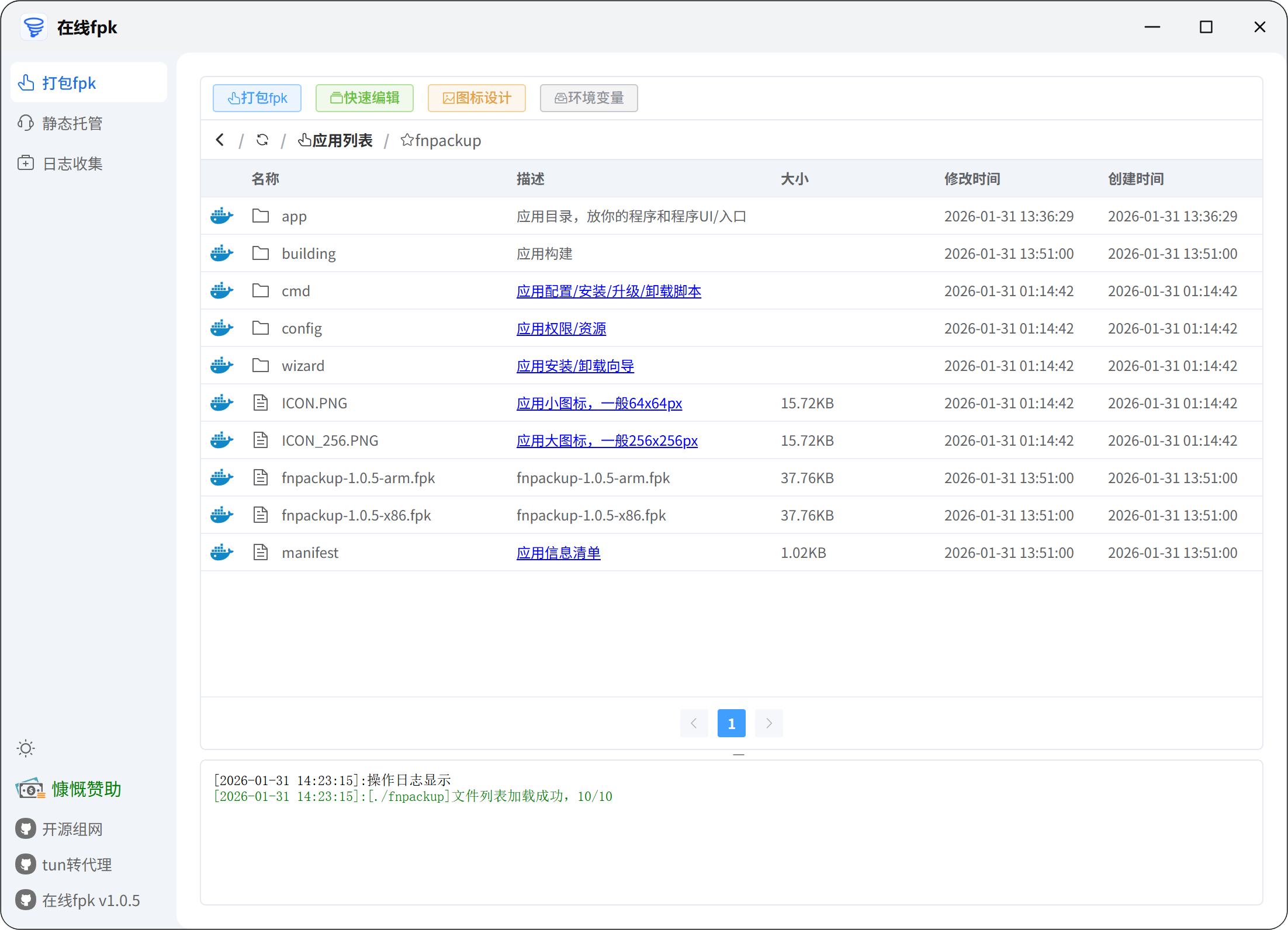Open the 慷慨赞助 sponsor item
This screenshot has height=930, width=1288.
[86, 789]
